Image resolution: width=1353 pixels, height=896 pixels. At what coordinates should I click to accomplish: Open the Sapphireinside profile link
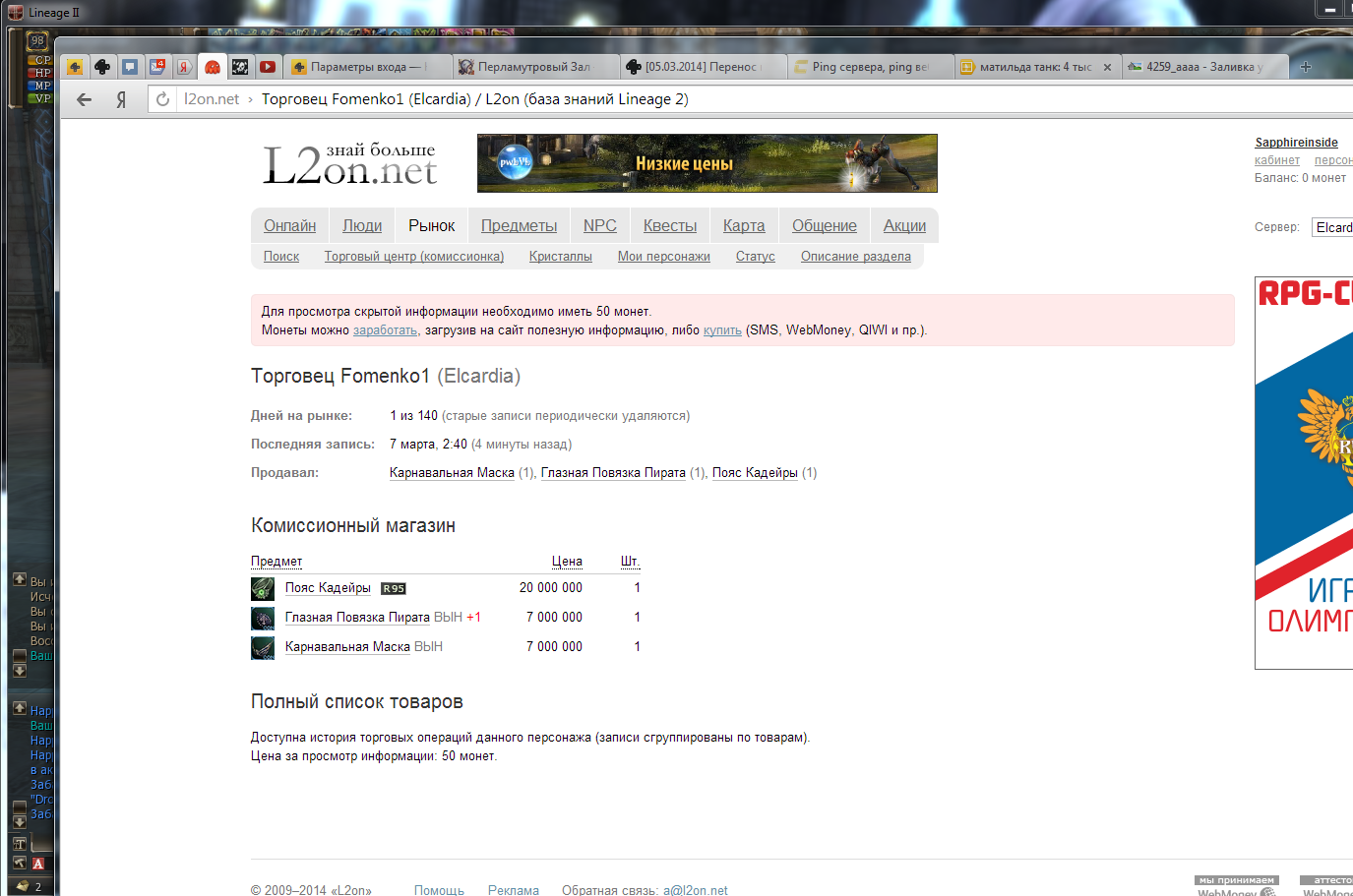click(1296, 143)
